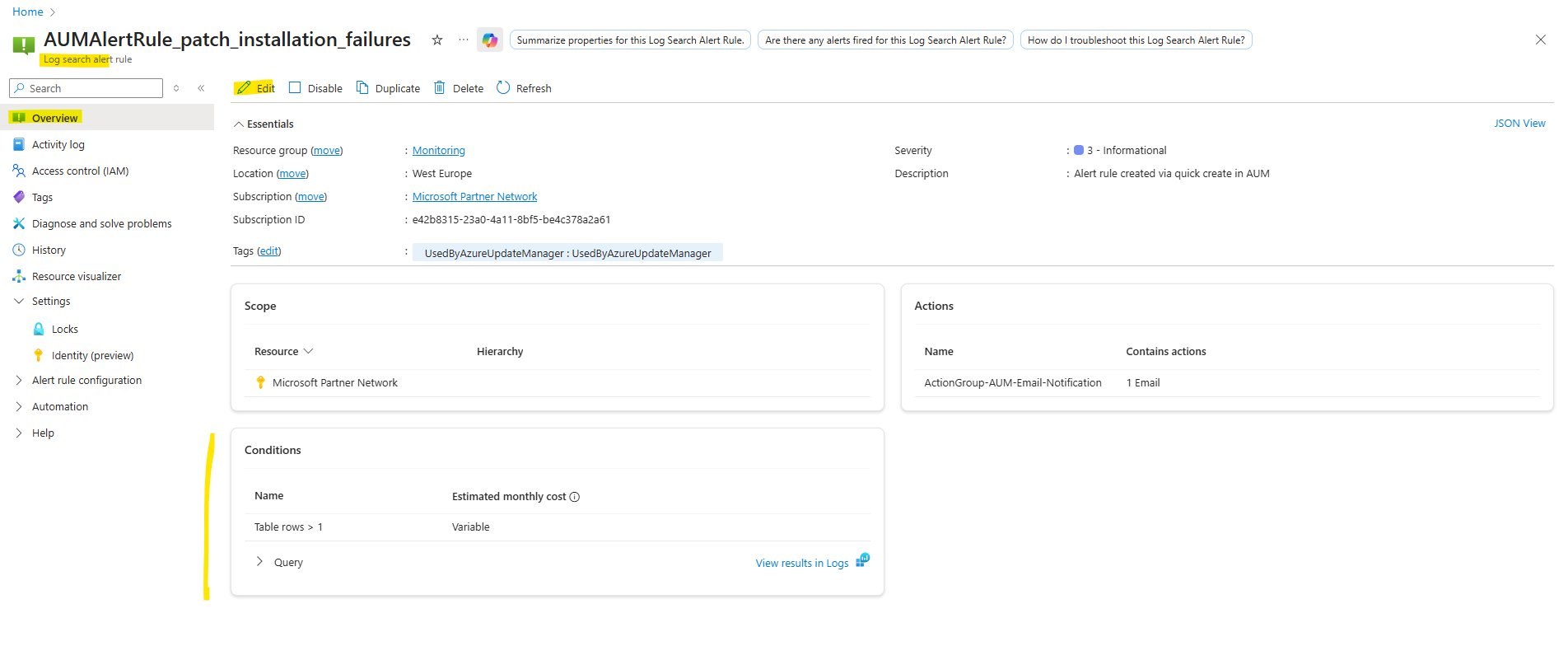This screenshot has height=646, width=1568.
Task: Click View results in Logs link
Action: coord(801,564)
